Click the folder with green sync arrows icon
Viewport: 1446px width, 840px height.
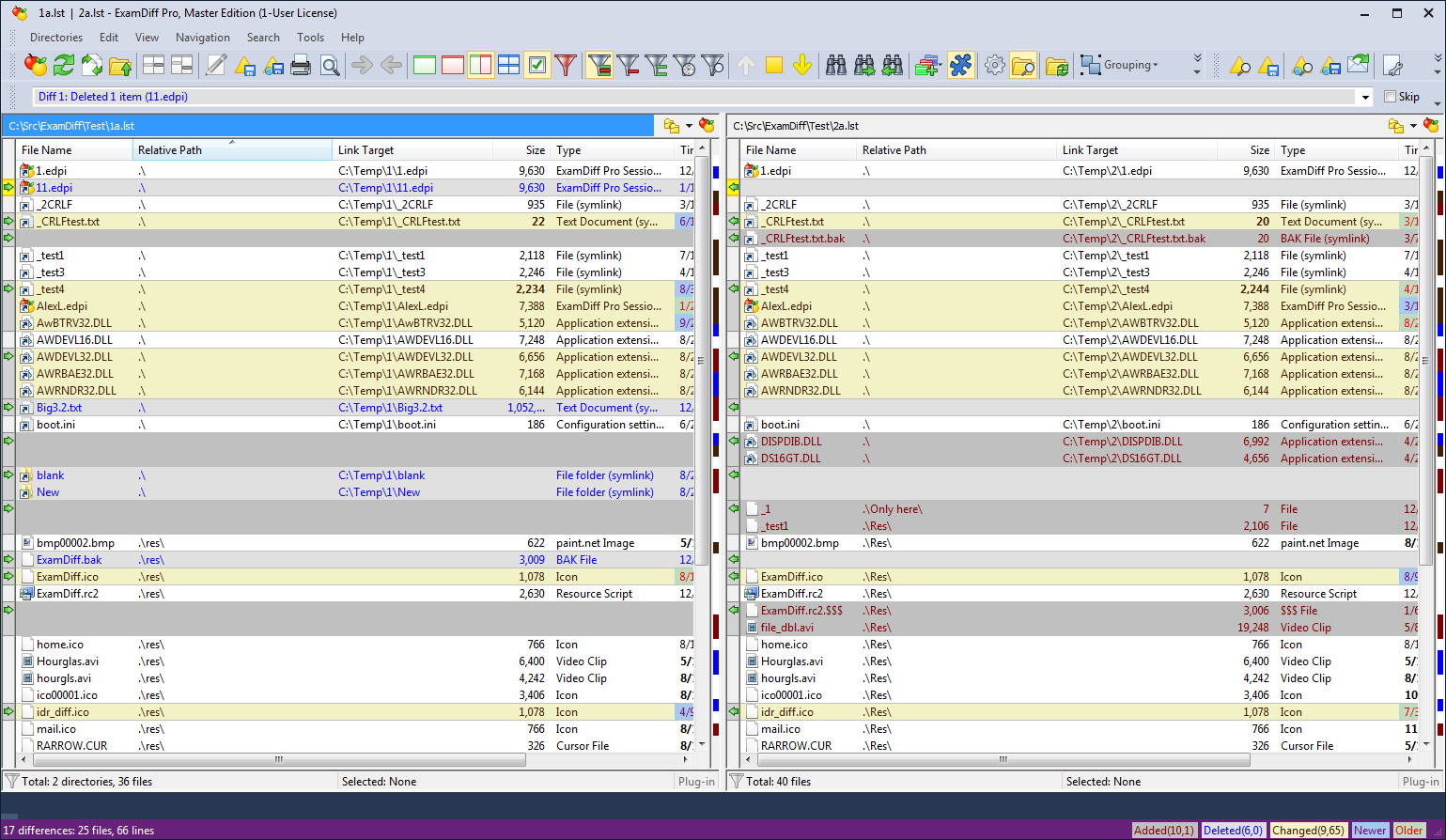(x=1057, y=65)
